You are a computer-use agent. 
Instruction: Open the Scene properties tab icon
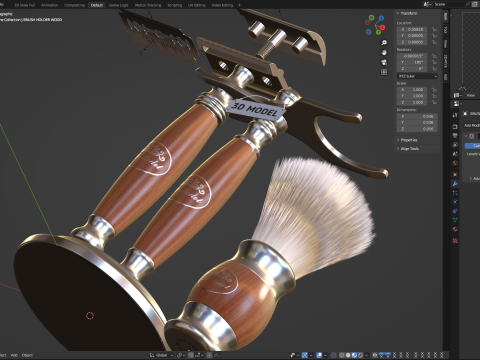pyautogui.click(x=455, y=154)
